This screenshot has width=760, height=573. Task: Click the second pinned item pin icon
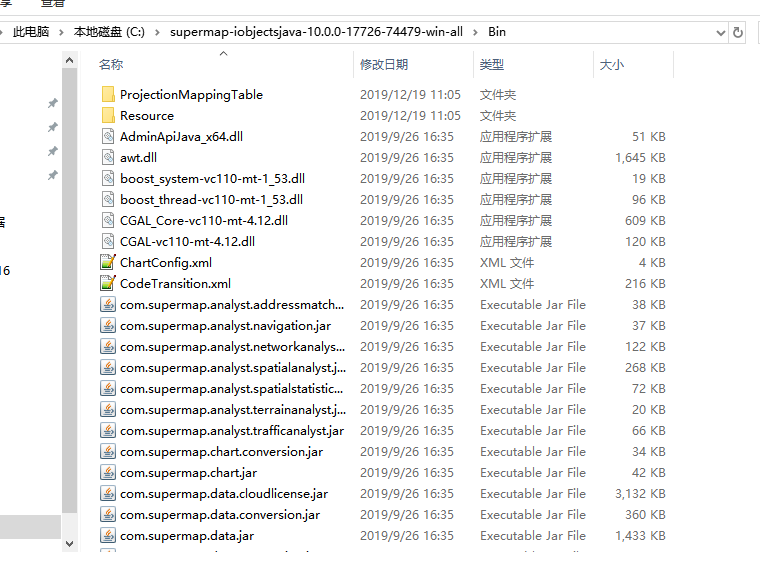point(53,127)
